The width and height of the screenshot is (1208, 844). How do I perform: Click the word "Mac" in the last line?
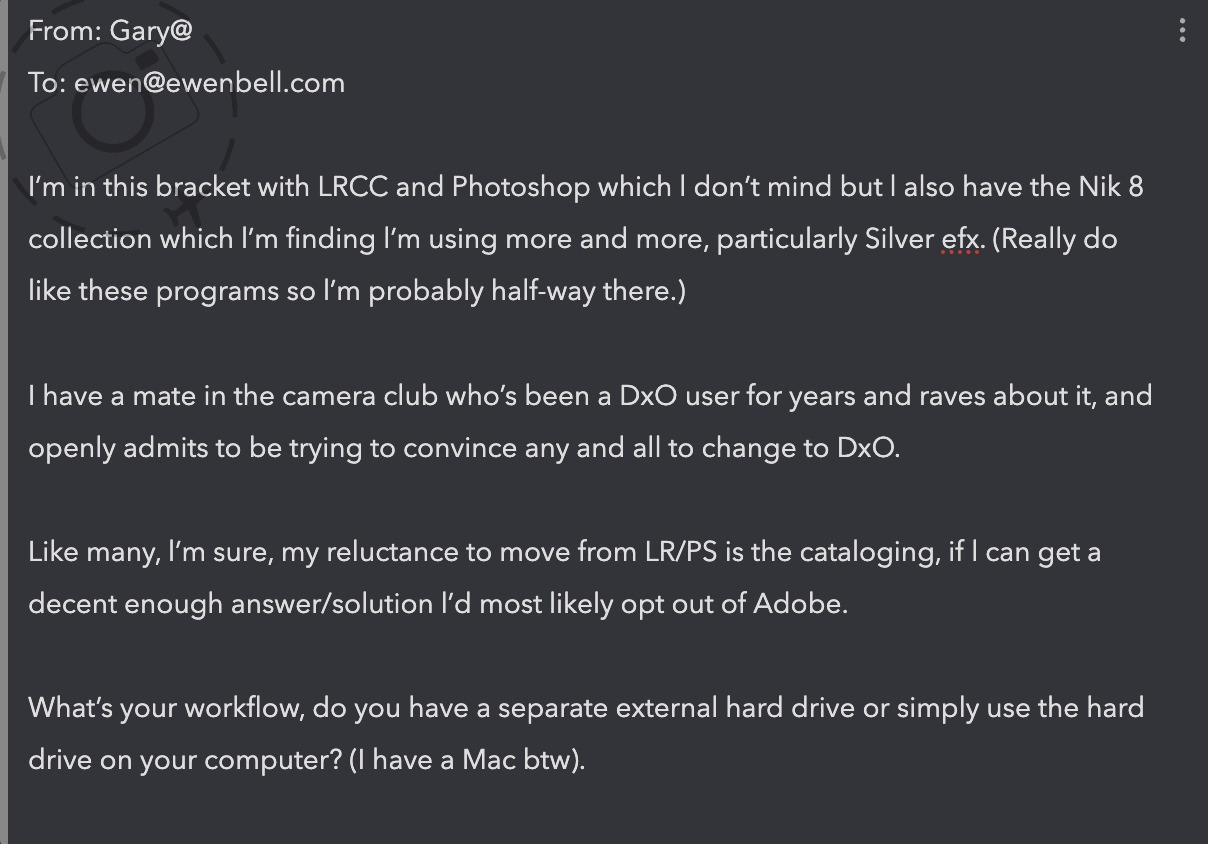pyautogui.click(x=487, y=760)
